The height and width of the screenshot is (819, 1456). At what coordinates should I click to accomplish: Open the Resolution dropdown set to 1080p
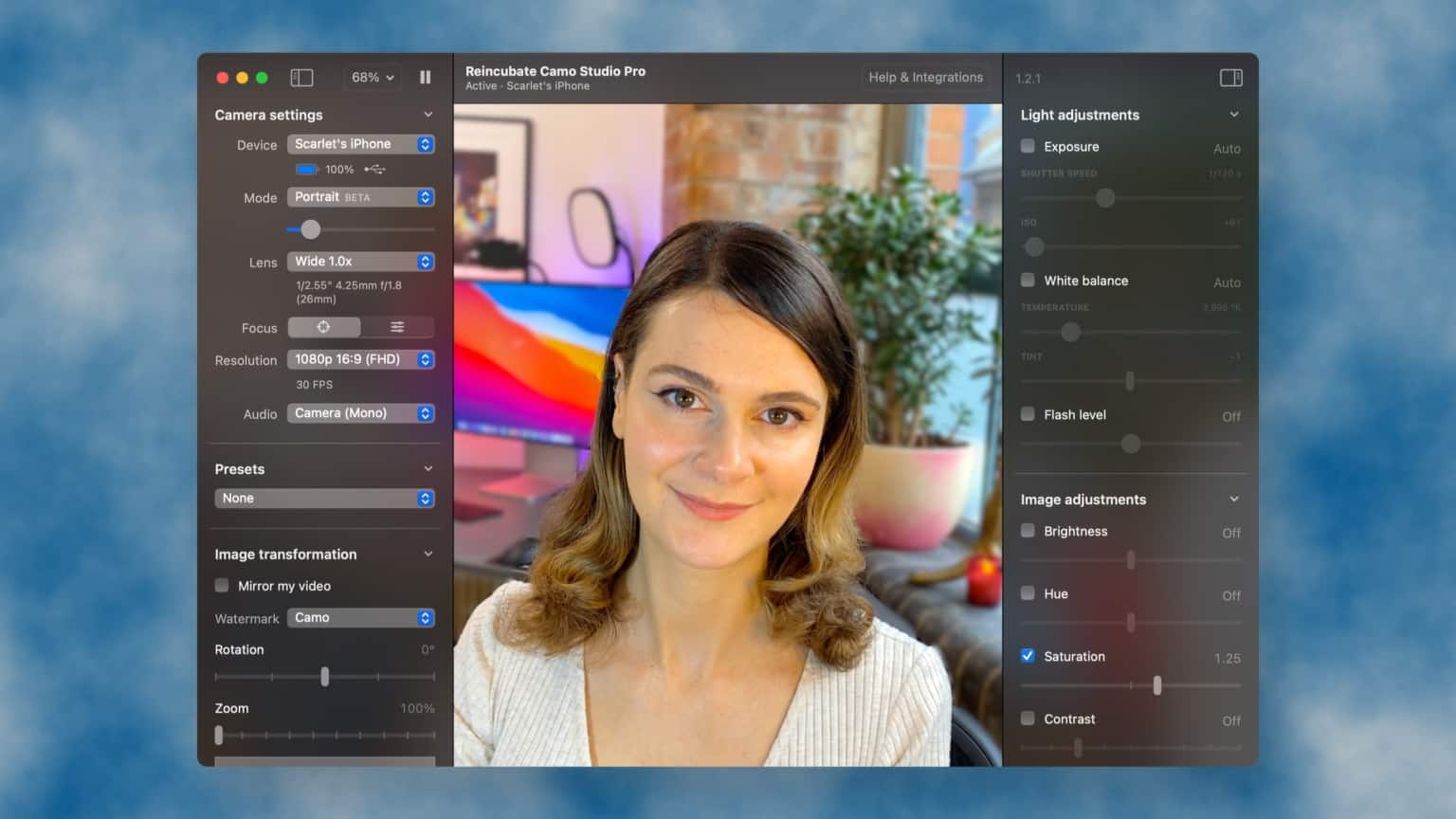[360, 359]
